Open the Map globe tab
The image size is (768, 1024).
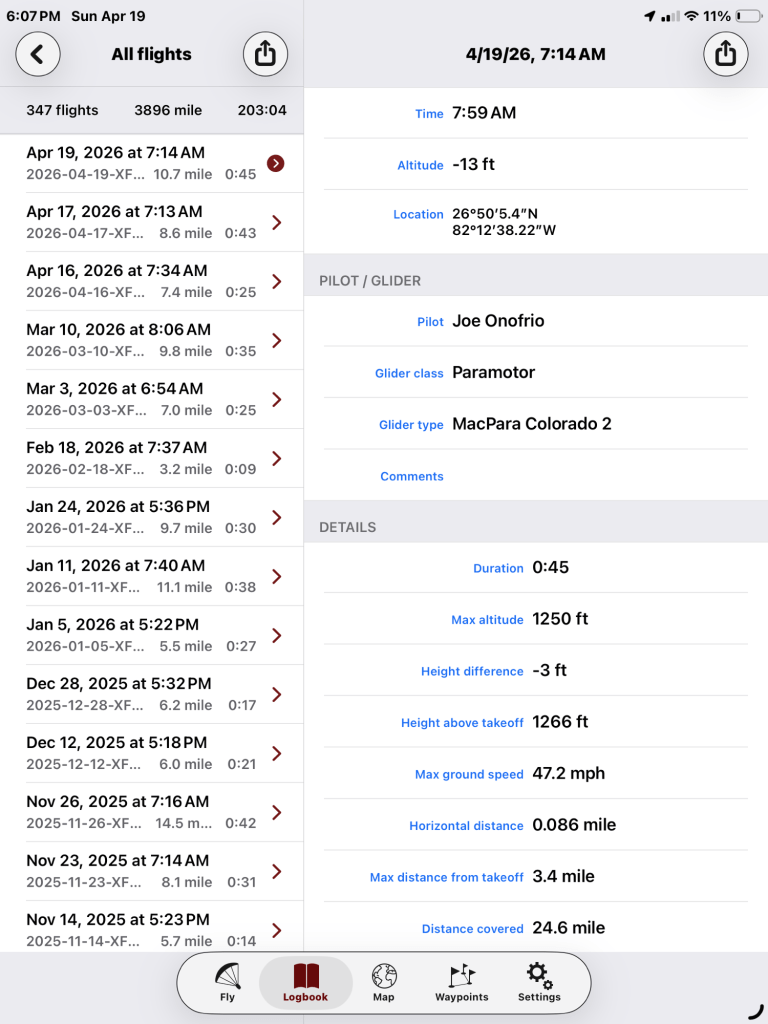point(383,982)
